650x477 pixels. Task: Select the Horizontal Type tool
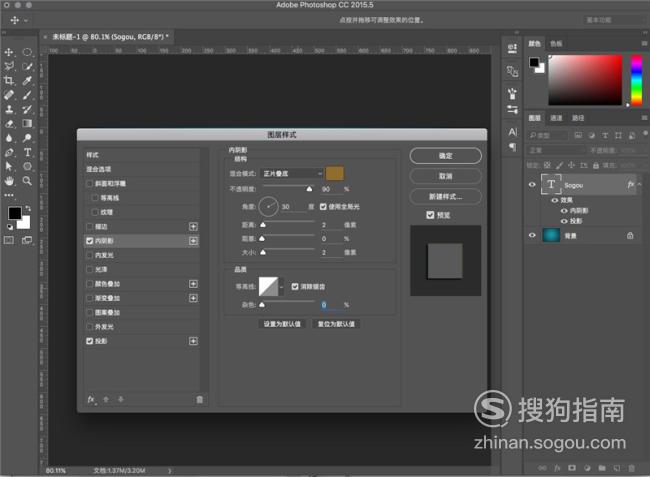(x=27, y=152)
